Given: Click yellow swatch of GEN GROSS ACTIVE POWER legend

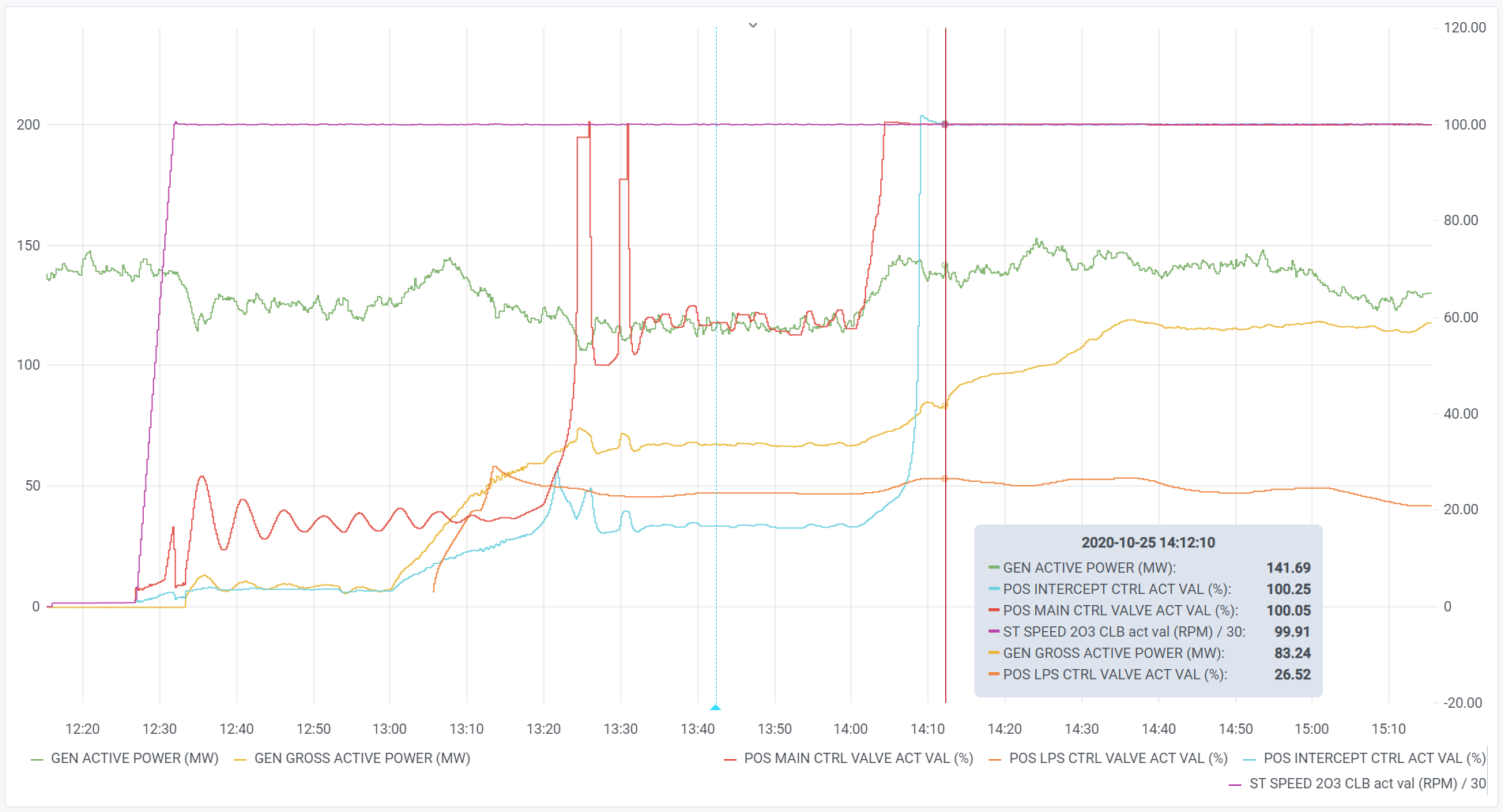Looking at the screenshot, I should pyautogui.click(x=240, y=759).
